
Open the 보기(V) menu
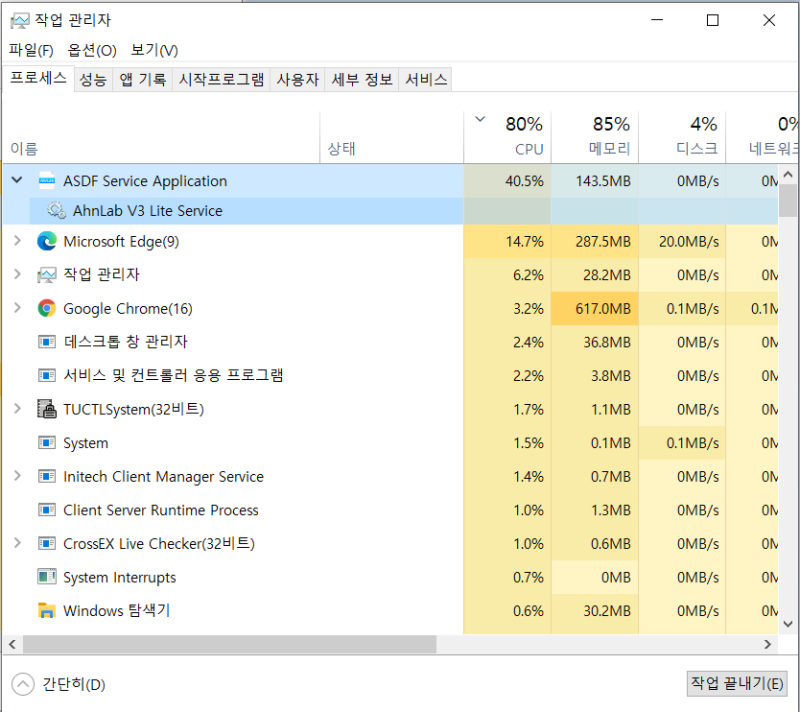click(x=154, y=50)
